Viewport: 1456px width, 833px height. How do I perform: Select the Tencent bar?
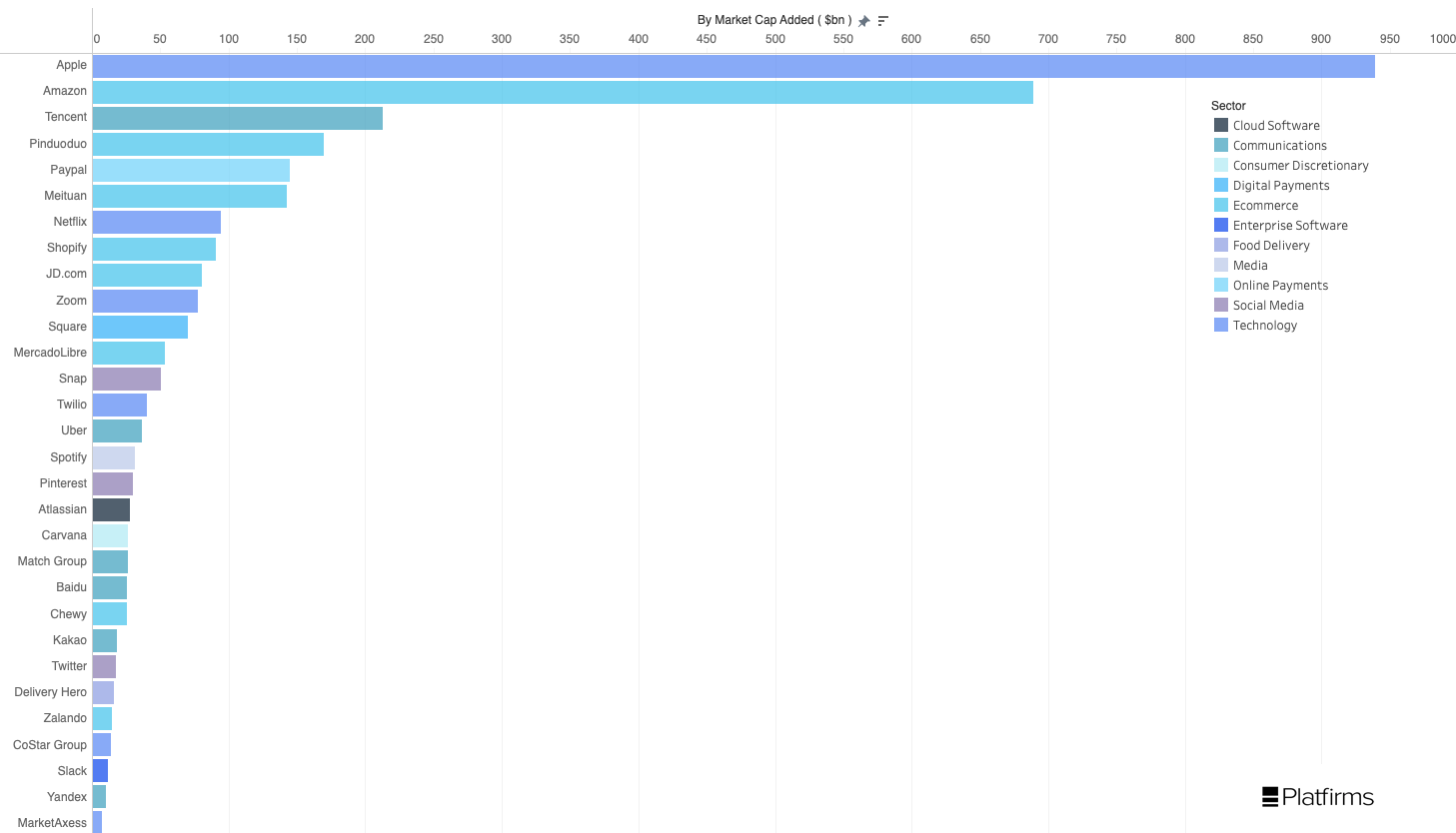pos(238,118)
